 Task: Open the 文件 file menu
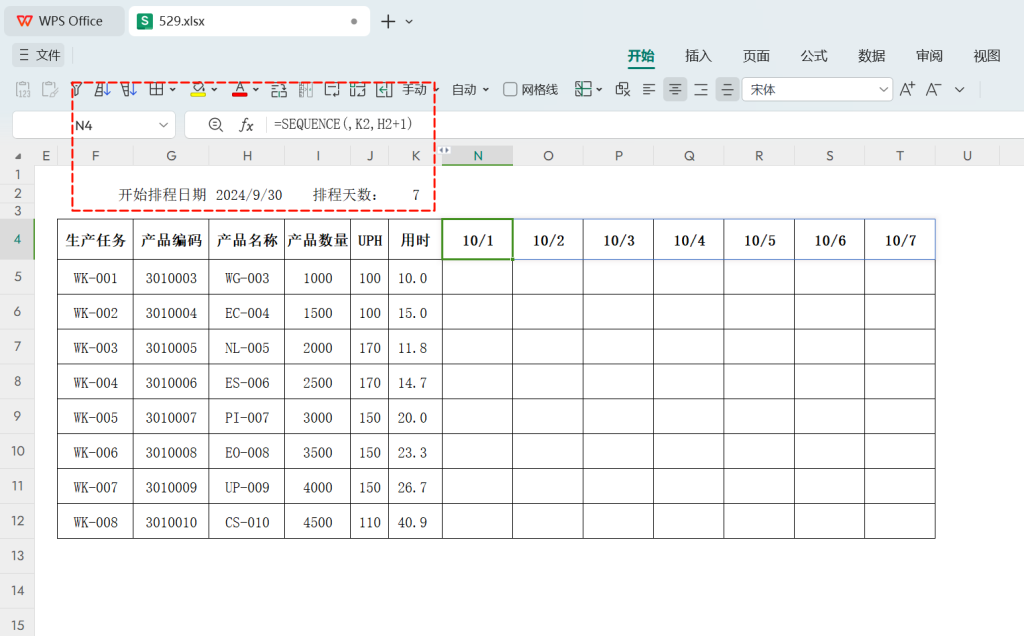click(x=39, y=56)
